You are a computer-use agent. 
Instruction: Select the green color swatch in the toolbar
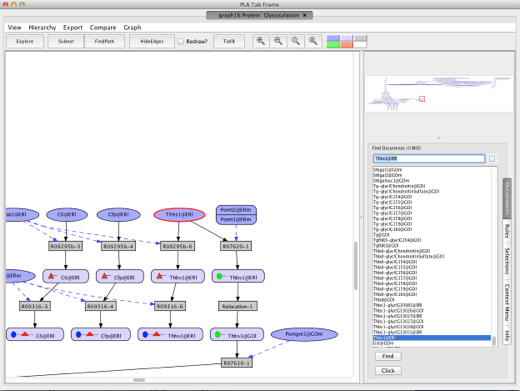[333, 45]
